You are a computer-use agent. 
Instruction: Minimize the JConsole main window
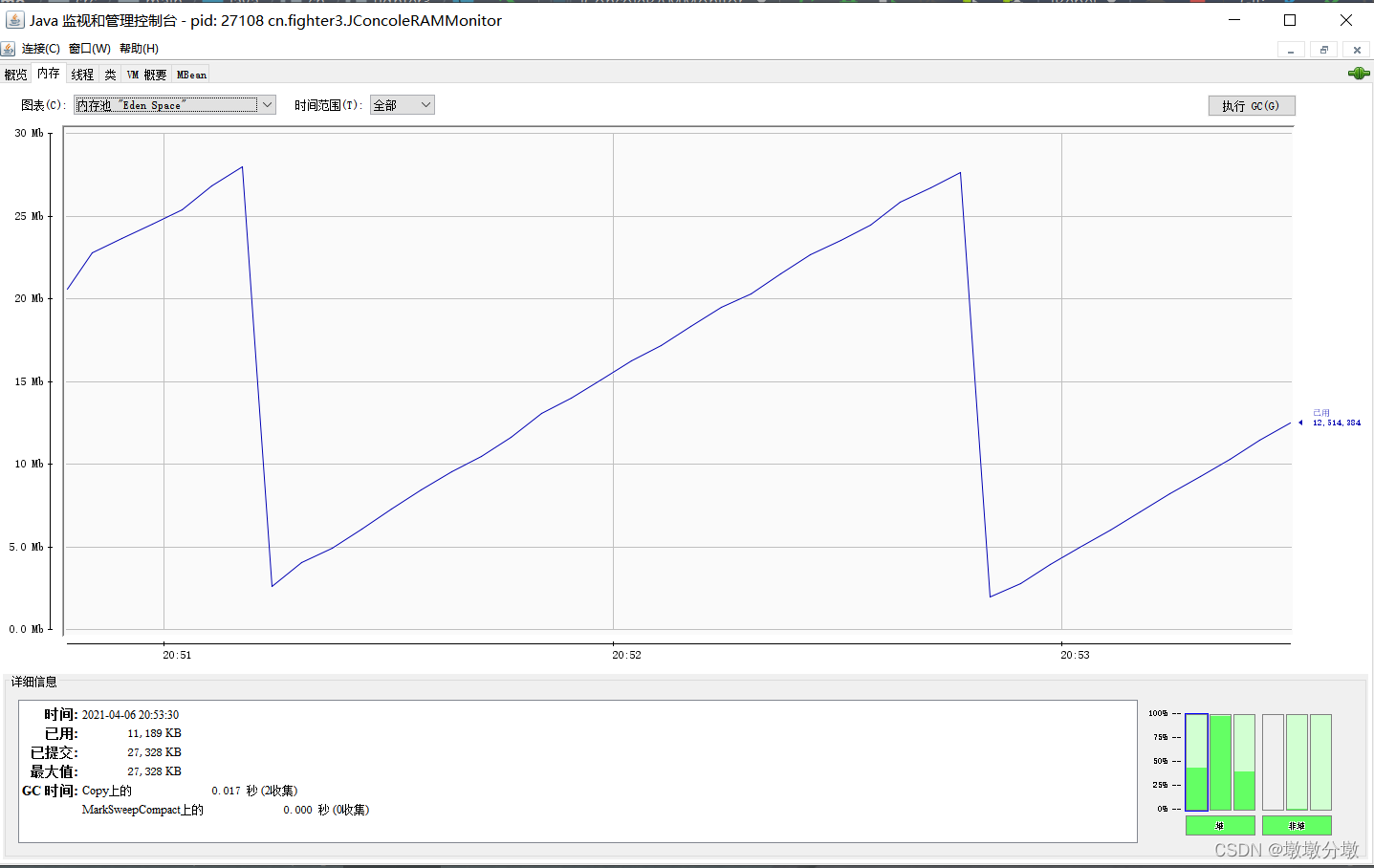[x=1234, y=20]
